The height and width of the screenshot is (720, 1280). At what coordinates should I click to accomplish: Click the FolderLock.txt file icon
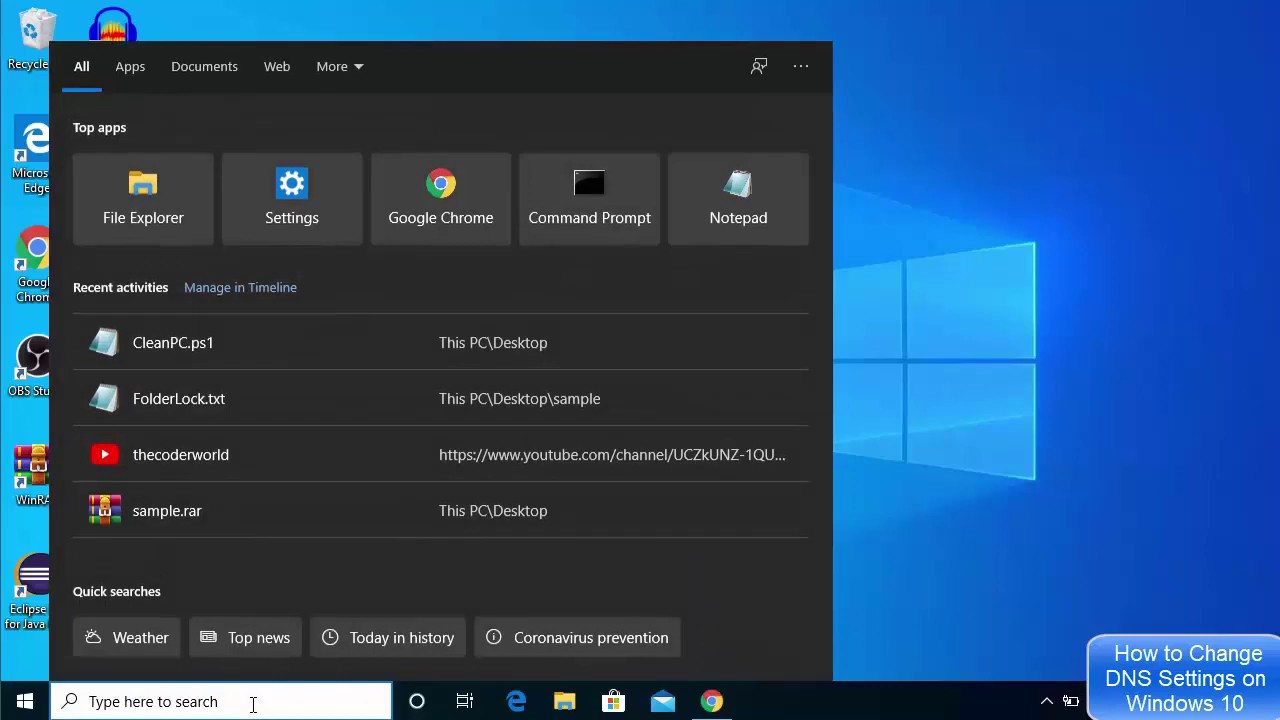click(x=104, y=398)
